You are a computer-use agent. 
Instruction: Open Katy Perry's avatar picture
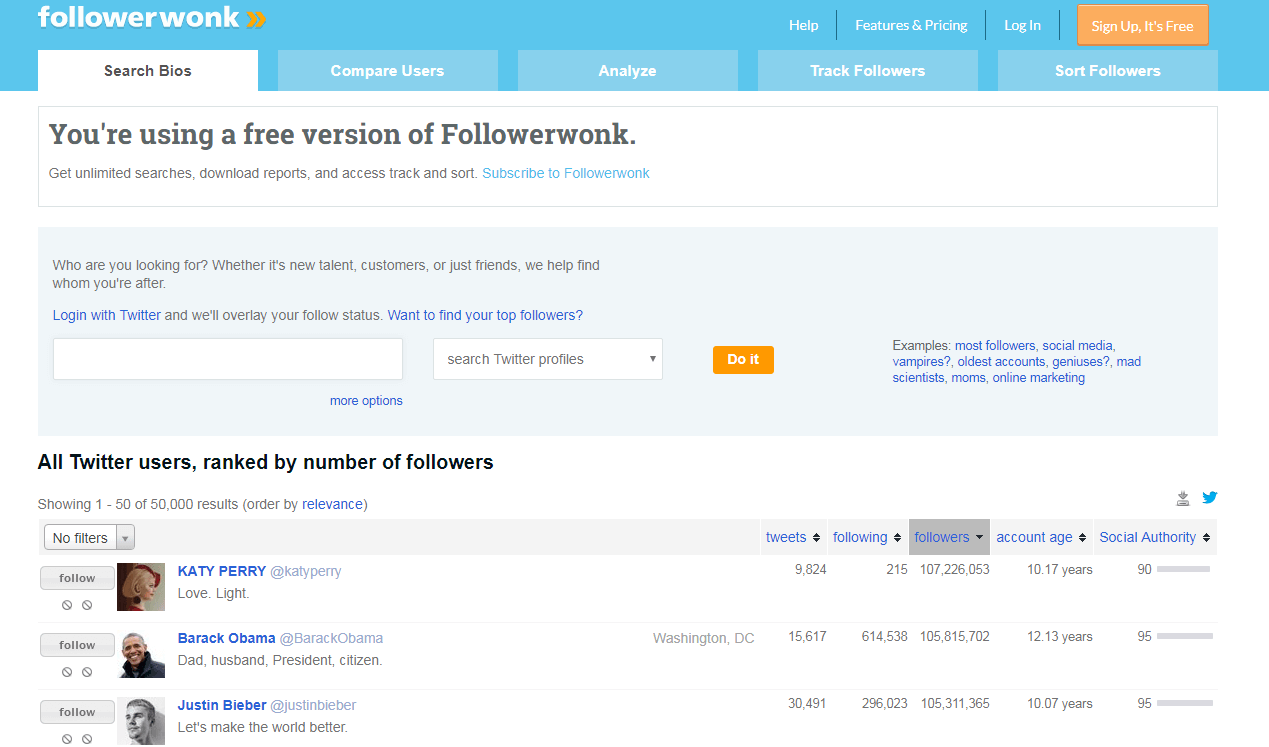pos(141,587)
